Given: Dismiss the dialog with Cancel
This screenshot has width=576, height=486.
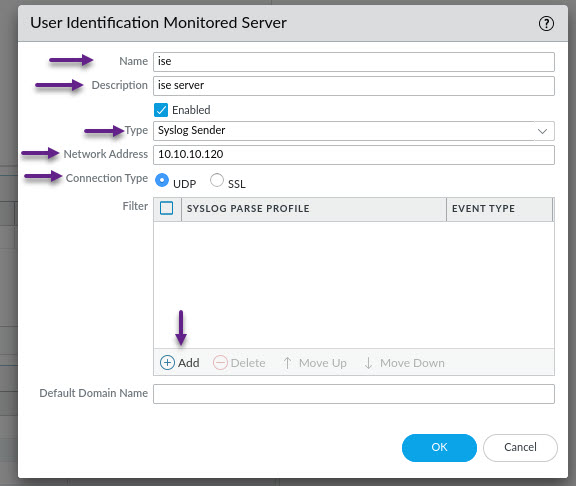Looking at the screenshot, I should coord(520,447).
